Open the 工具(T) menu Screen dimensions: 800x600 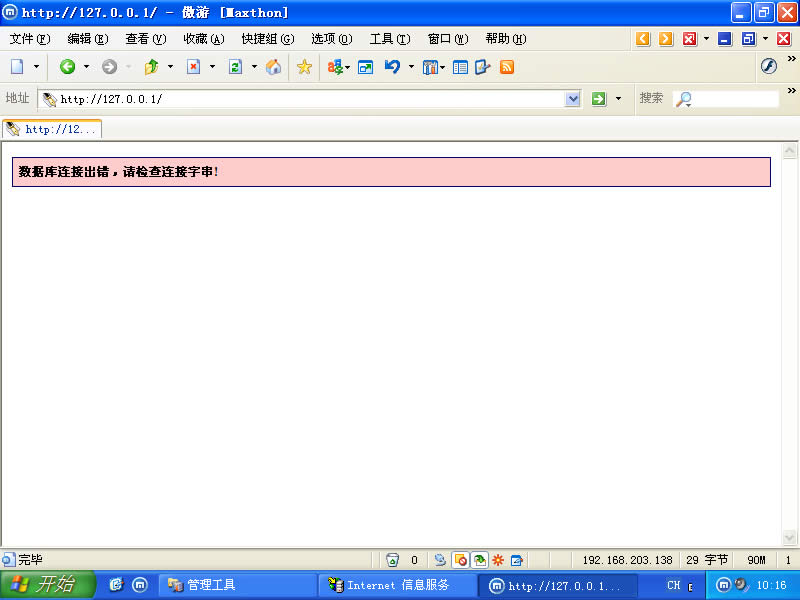tap(390, 39)
